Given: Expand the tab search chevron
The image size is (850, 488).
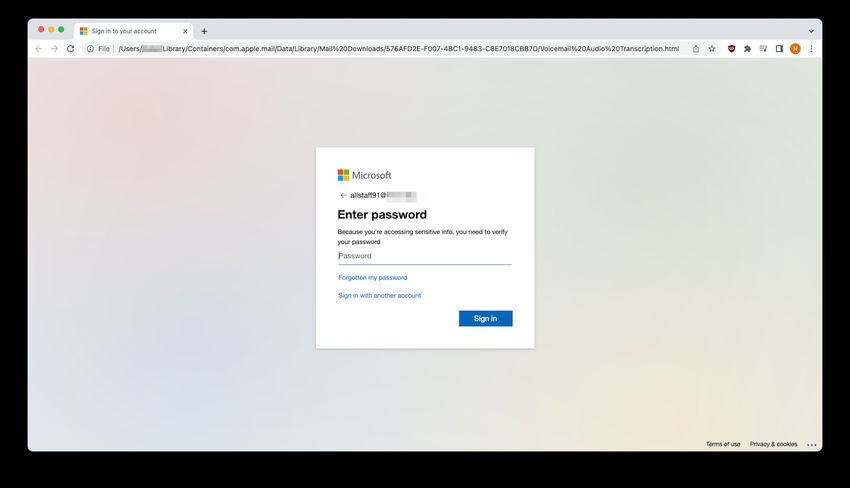Looking at the screenshot, I should (x=811, y=31).
